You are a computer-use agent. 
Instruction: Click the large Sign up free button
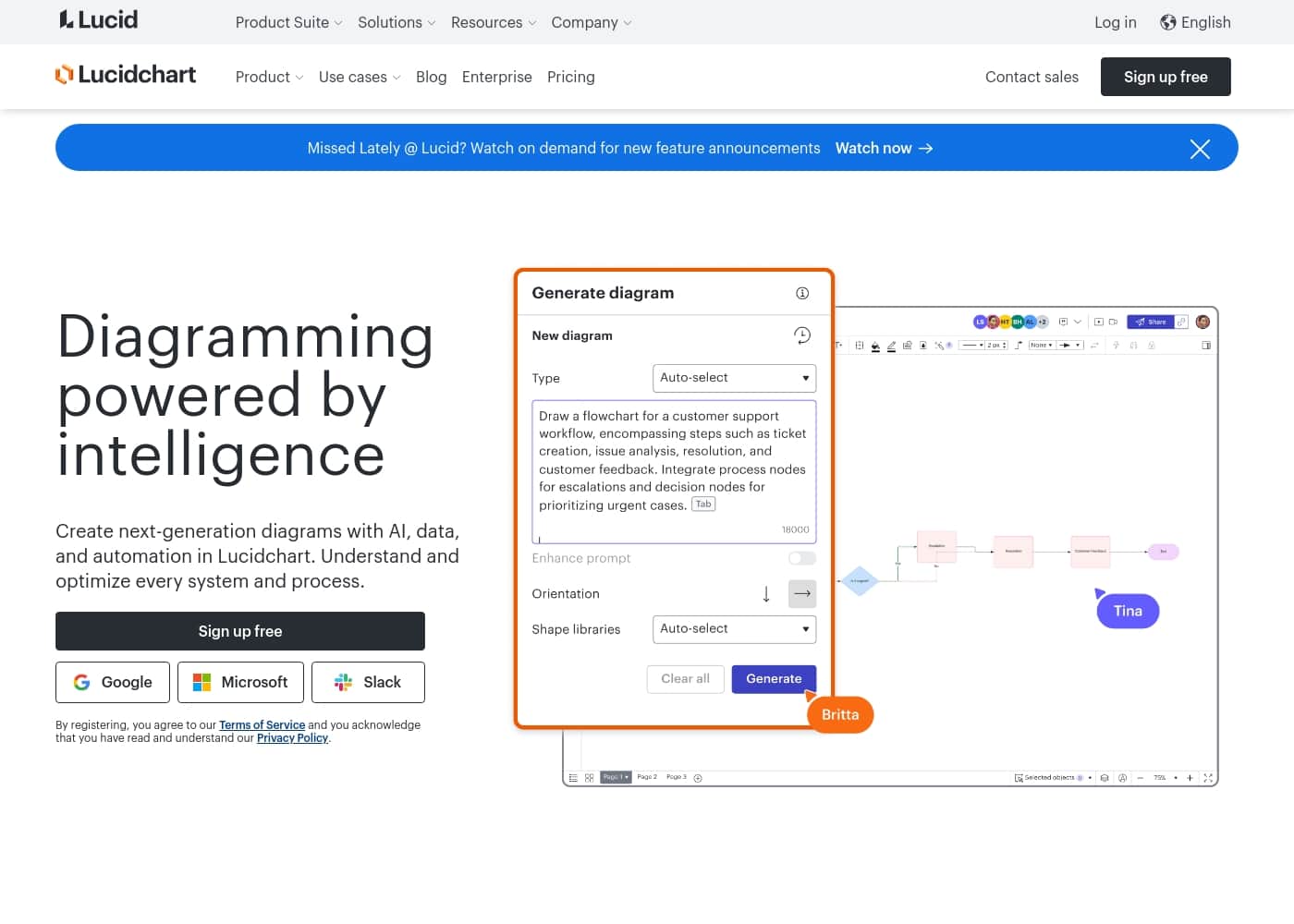click(x=240, y=631)
